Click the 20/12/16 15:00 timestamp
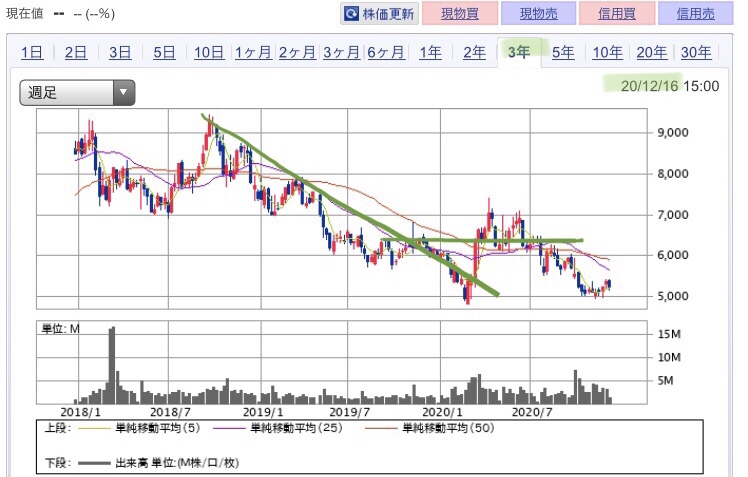The width and height of the screenshot is (748, 477). click(670, 86)
